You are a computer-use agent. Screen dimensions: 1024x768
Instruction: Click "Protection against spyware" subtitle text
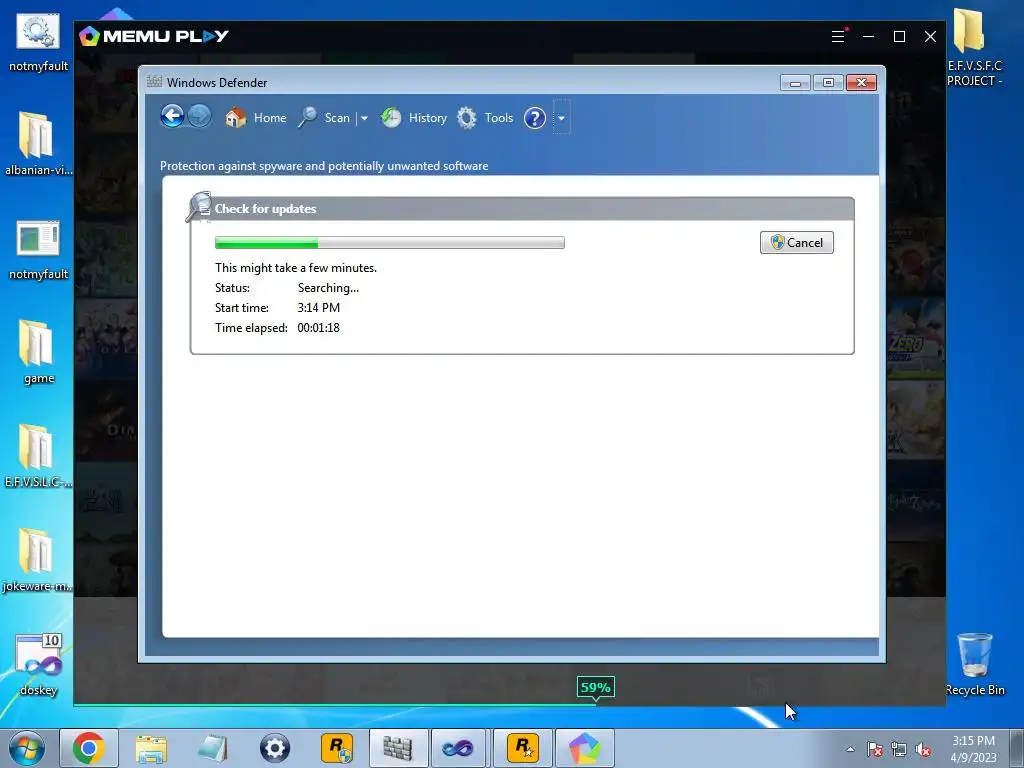click(x=324, y=166)
